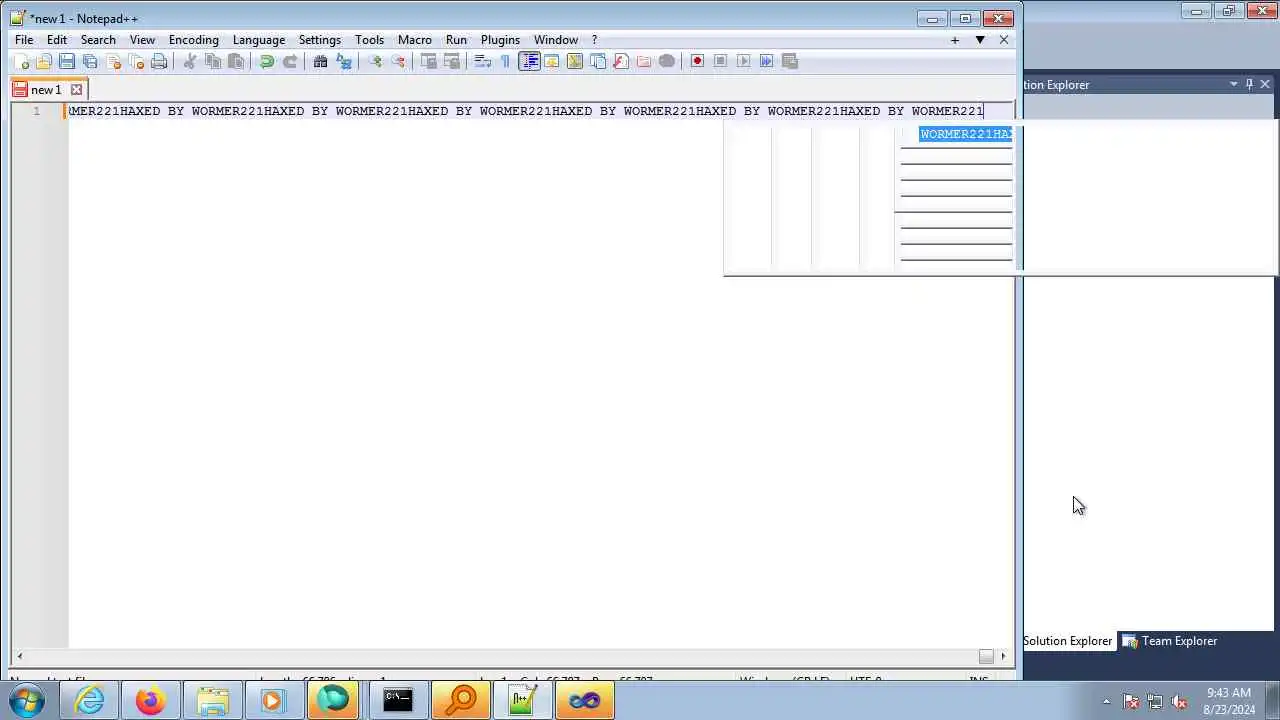Viewport: 1280px width, 720px height.
Task: Open the Settings menu
Action: pyautogui.click(x=320, y=40)
